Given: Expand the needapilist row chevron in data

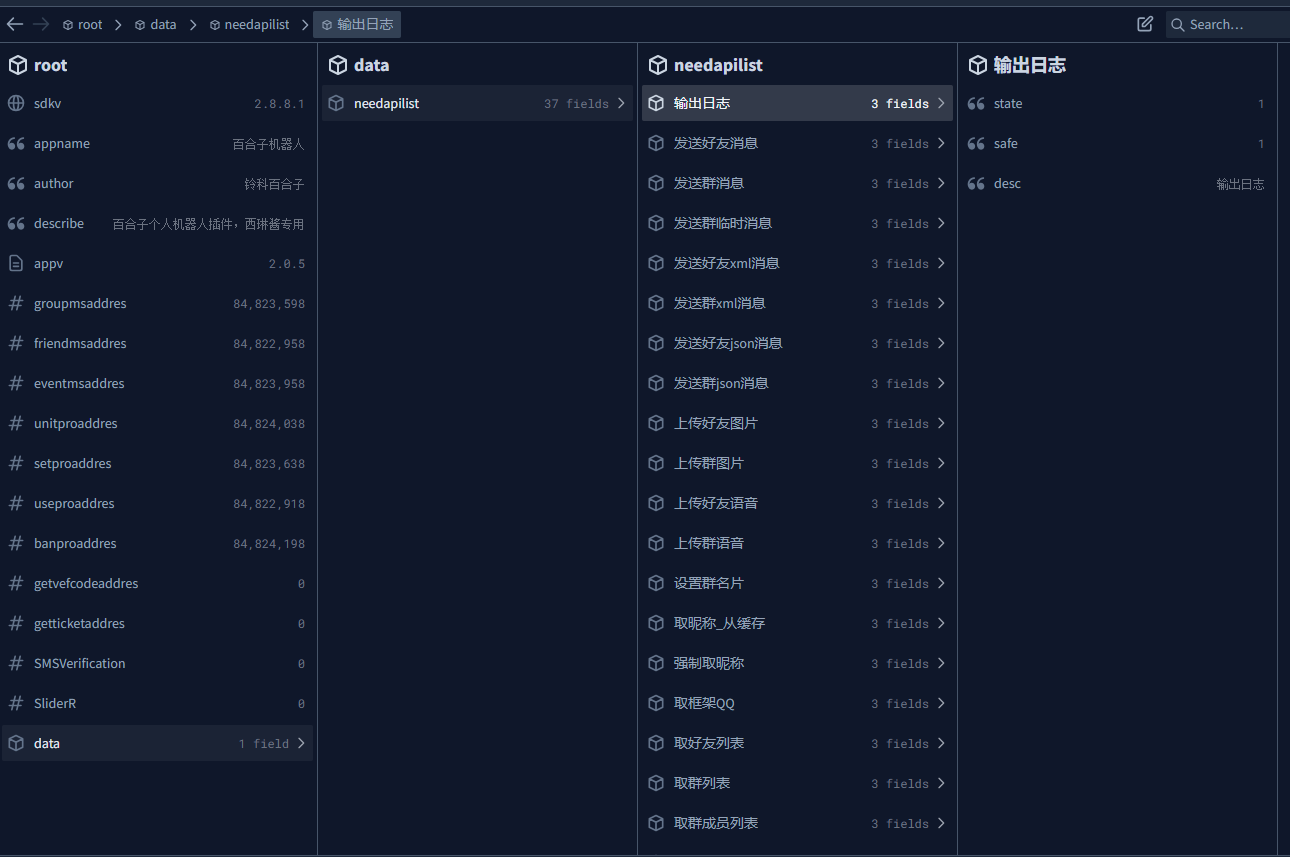Looking at the screenshot, I should [621, 103].
